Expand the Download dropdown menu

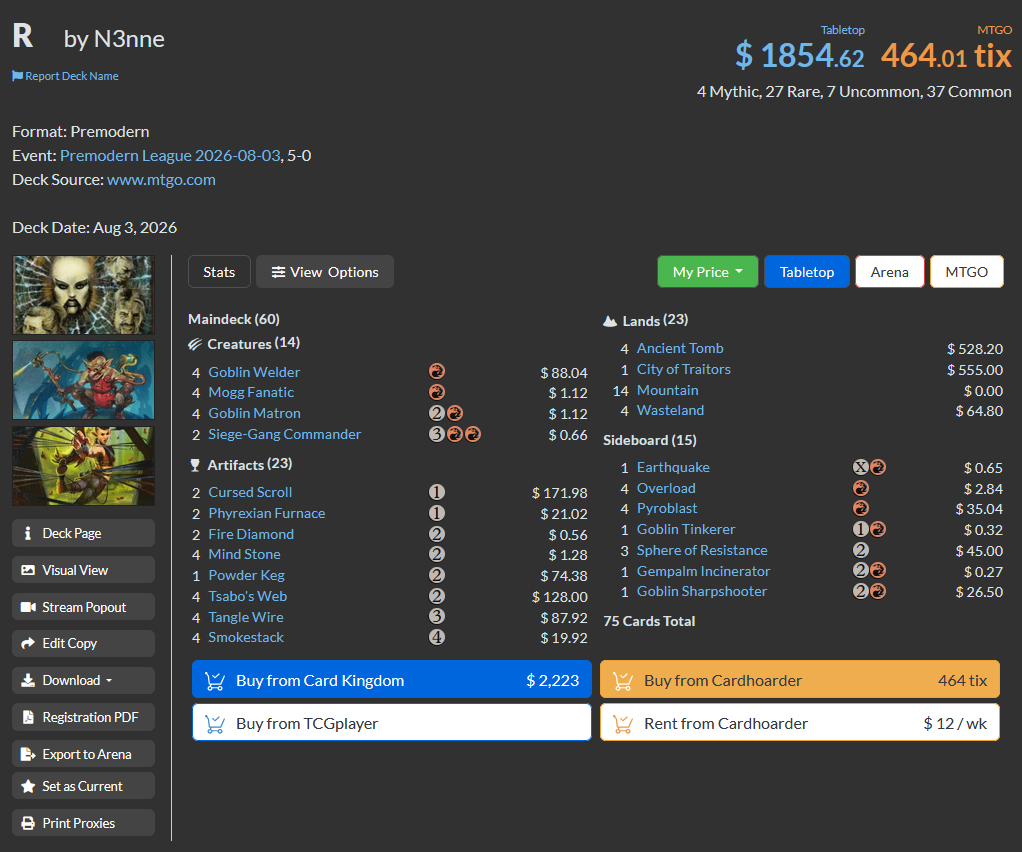pos(83,680)
